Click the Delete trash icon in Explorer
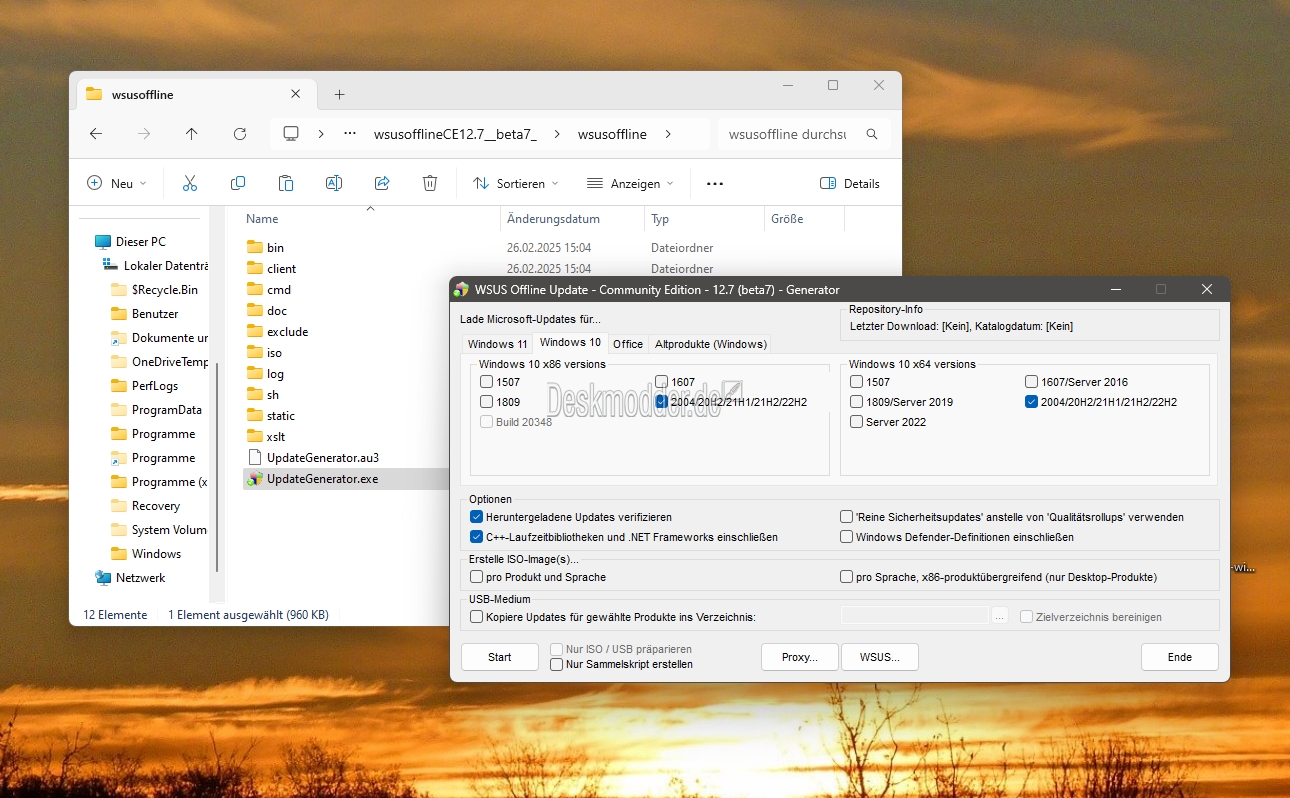Screen dimensions: 1290x798 (x=430, y=183)
